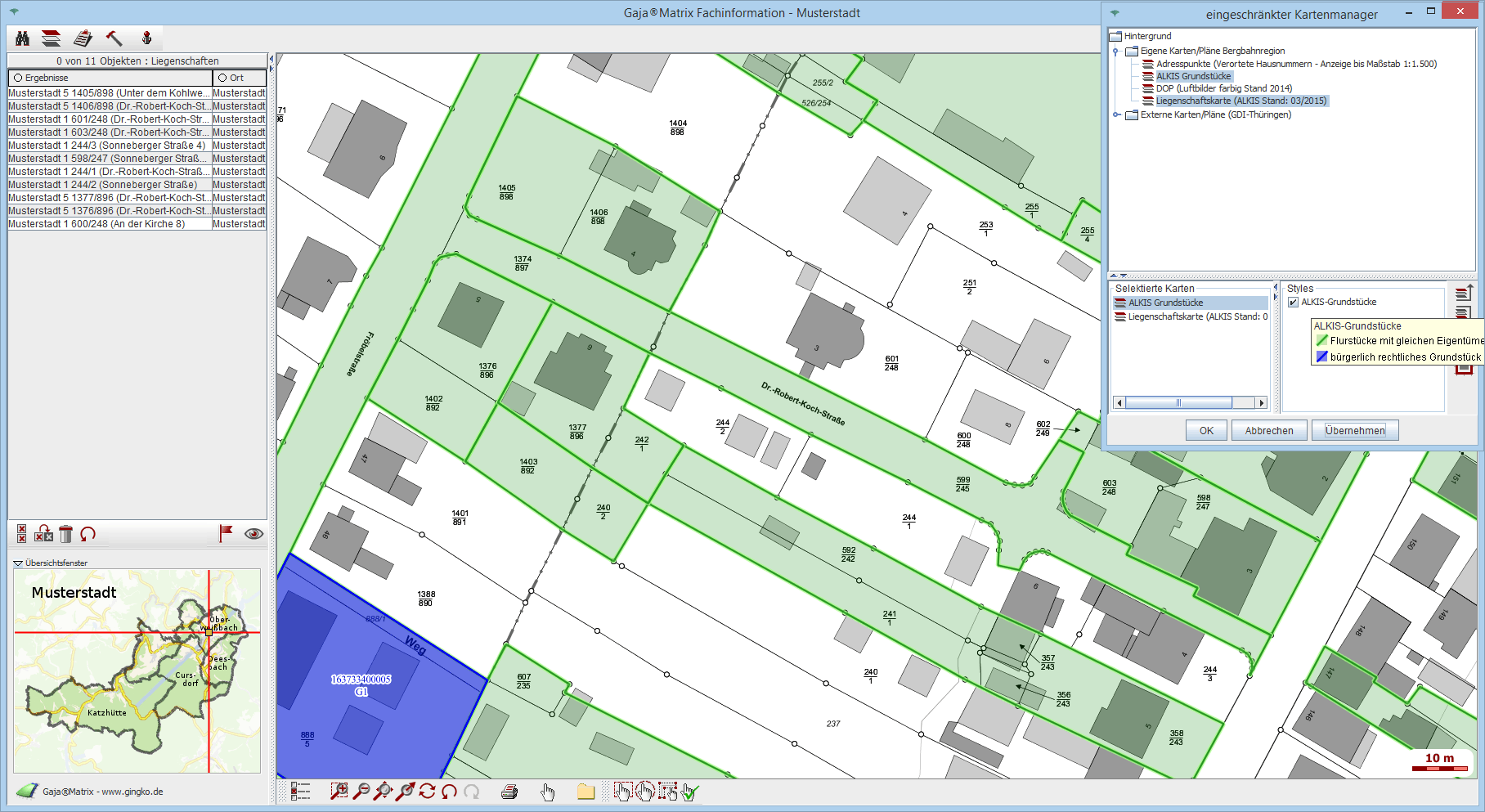
Task: Select DOP Luftbilder farbig layer
Action: point(1223,88)
